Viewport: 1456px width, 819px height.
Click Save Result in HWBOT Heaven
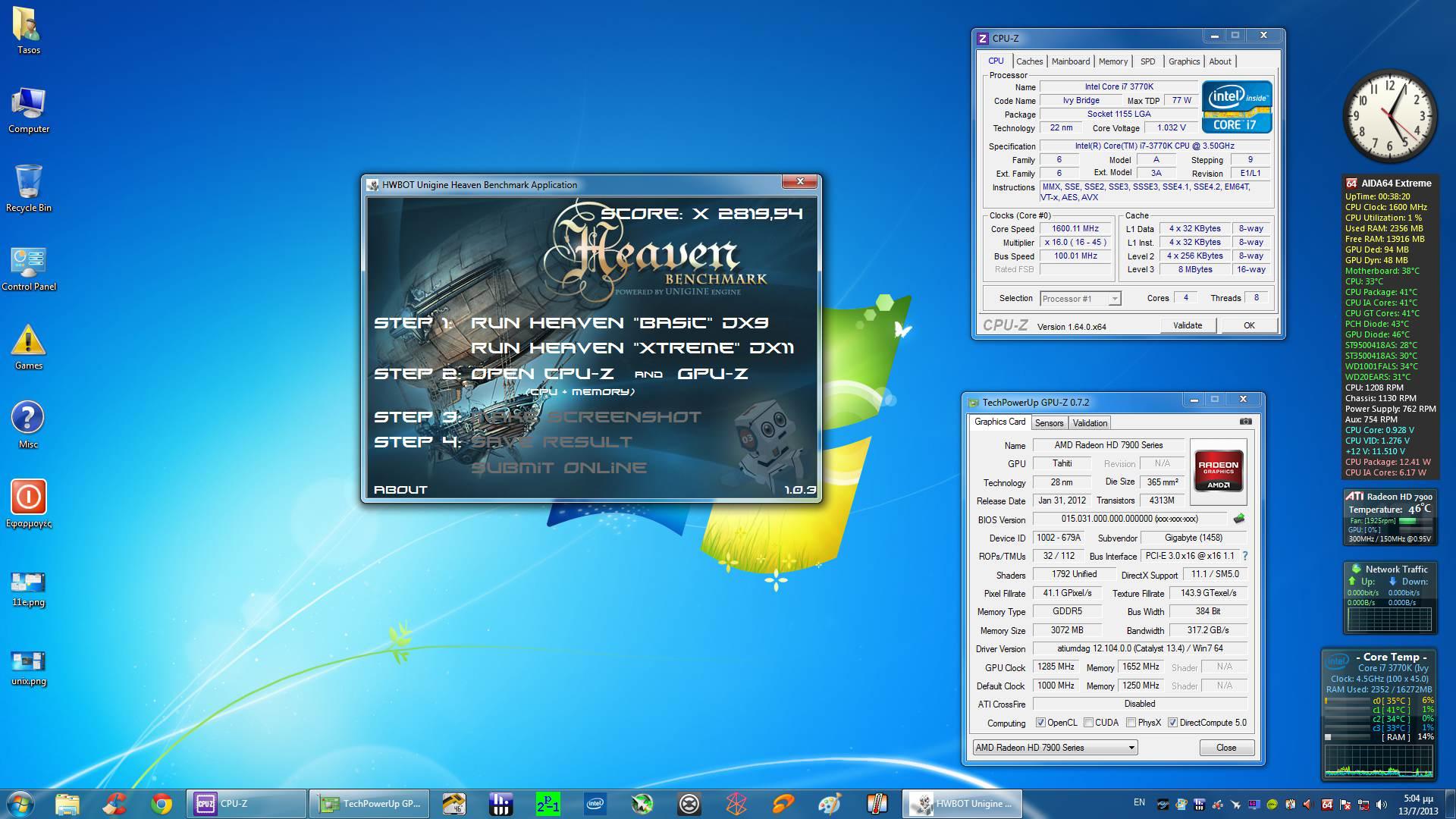coord(551,442)
